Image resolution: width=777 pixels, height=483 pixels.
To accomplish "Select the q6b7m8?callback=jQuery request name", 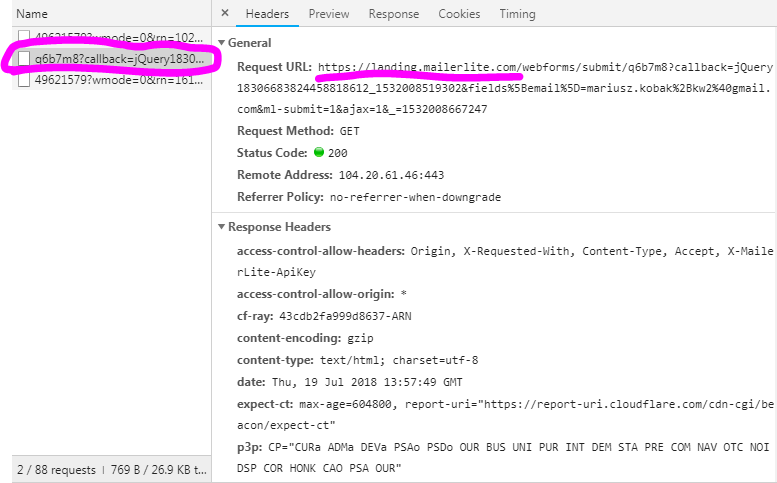I will (x=118, y=59).
